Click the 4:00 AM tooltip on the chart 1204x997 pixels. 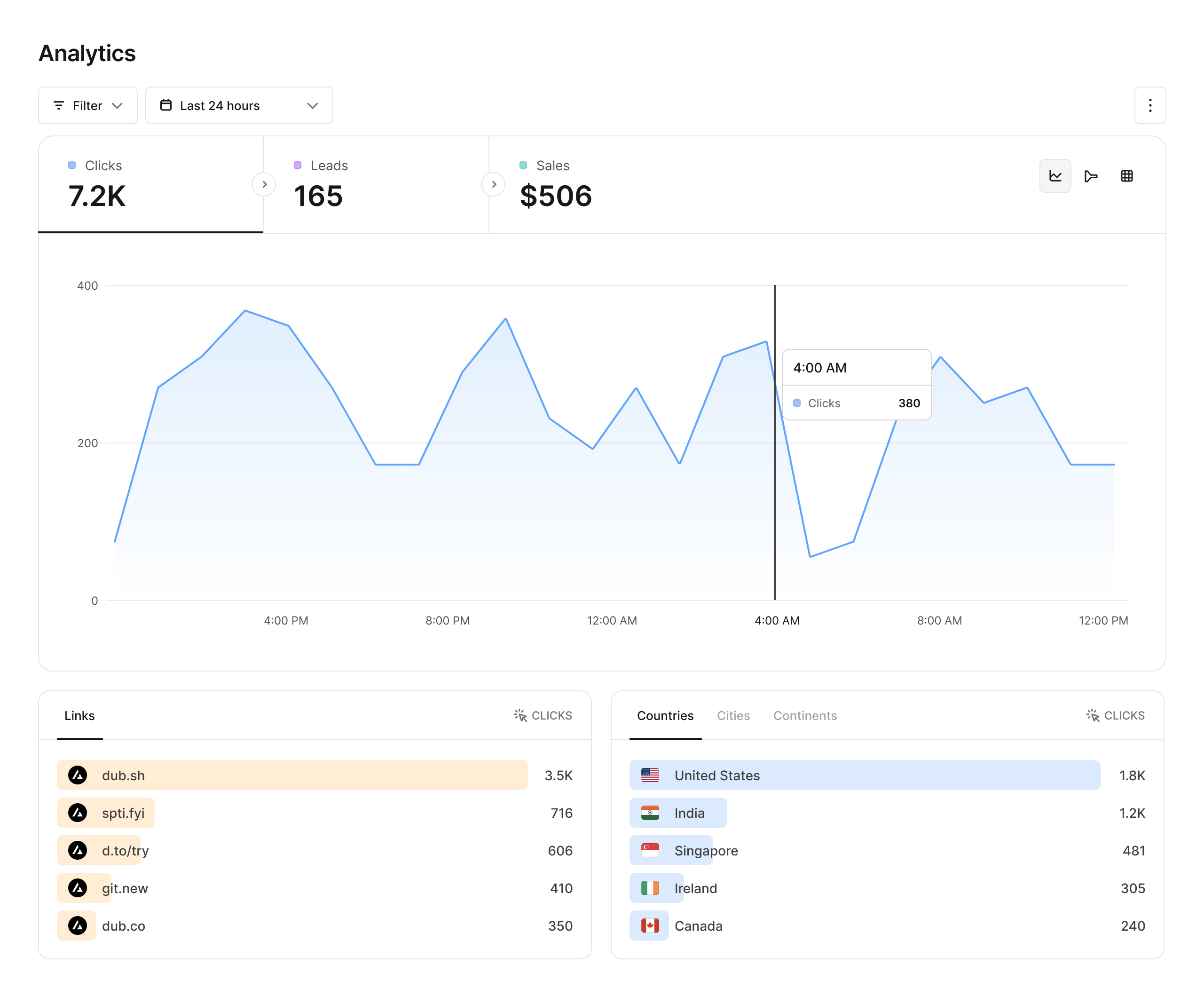(x=857, y=384)
